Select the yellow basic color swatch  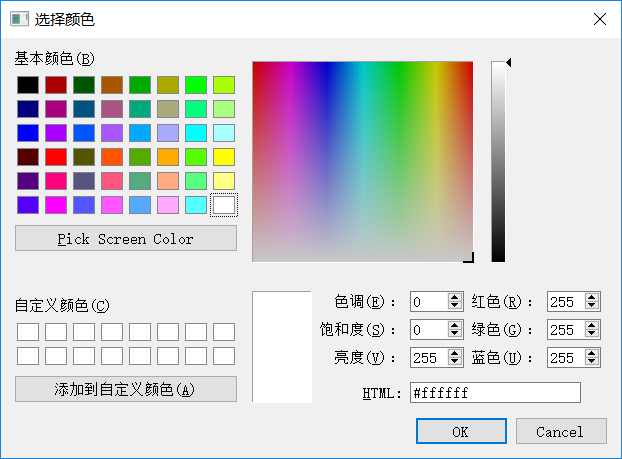click(224, 157)
